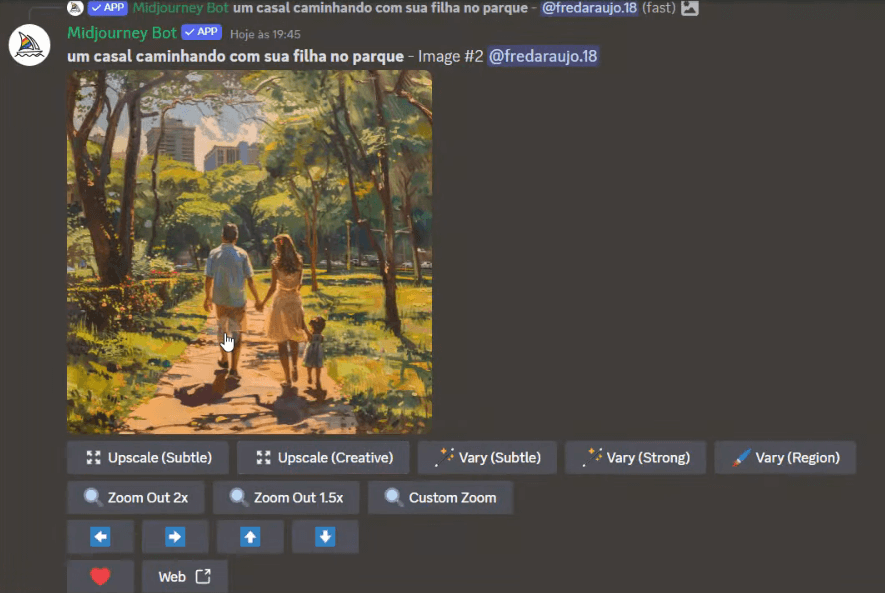
Task: Click the Midjourney Bot sailboat avatar
Action: (29, 45)
